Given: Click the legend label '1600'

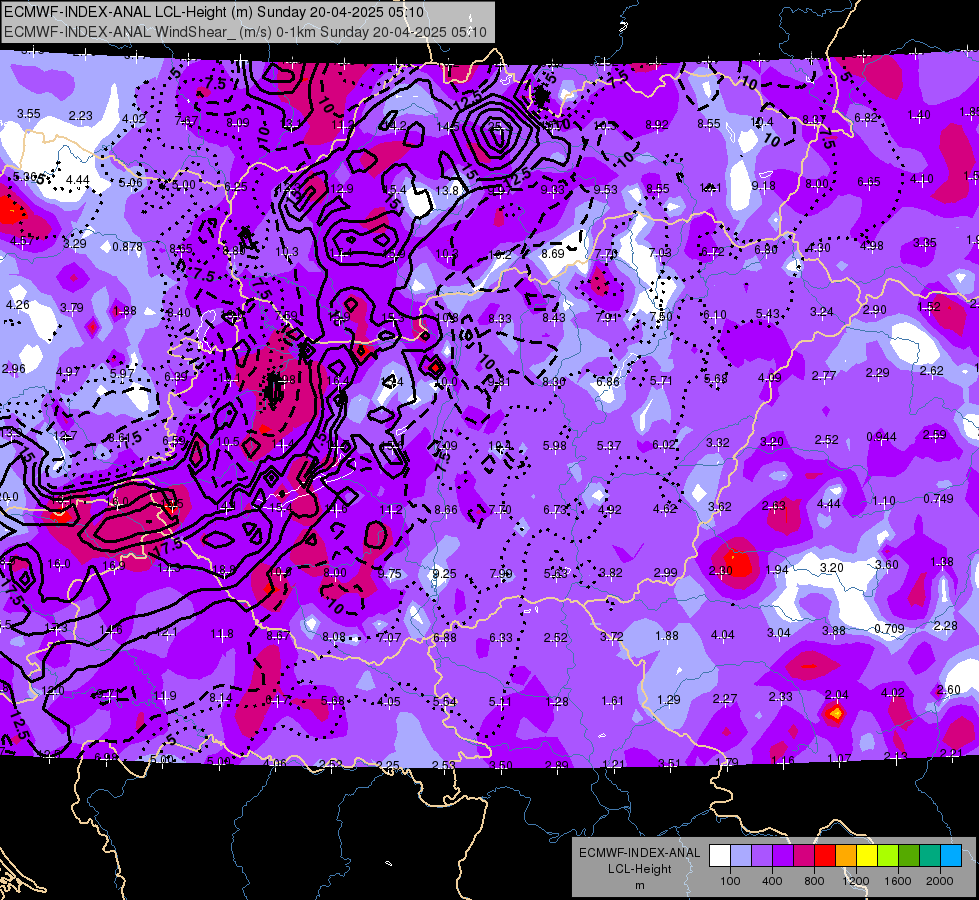Looking at the screenshot, I should tap(897, 881).
